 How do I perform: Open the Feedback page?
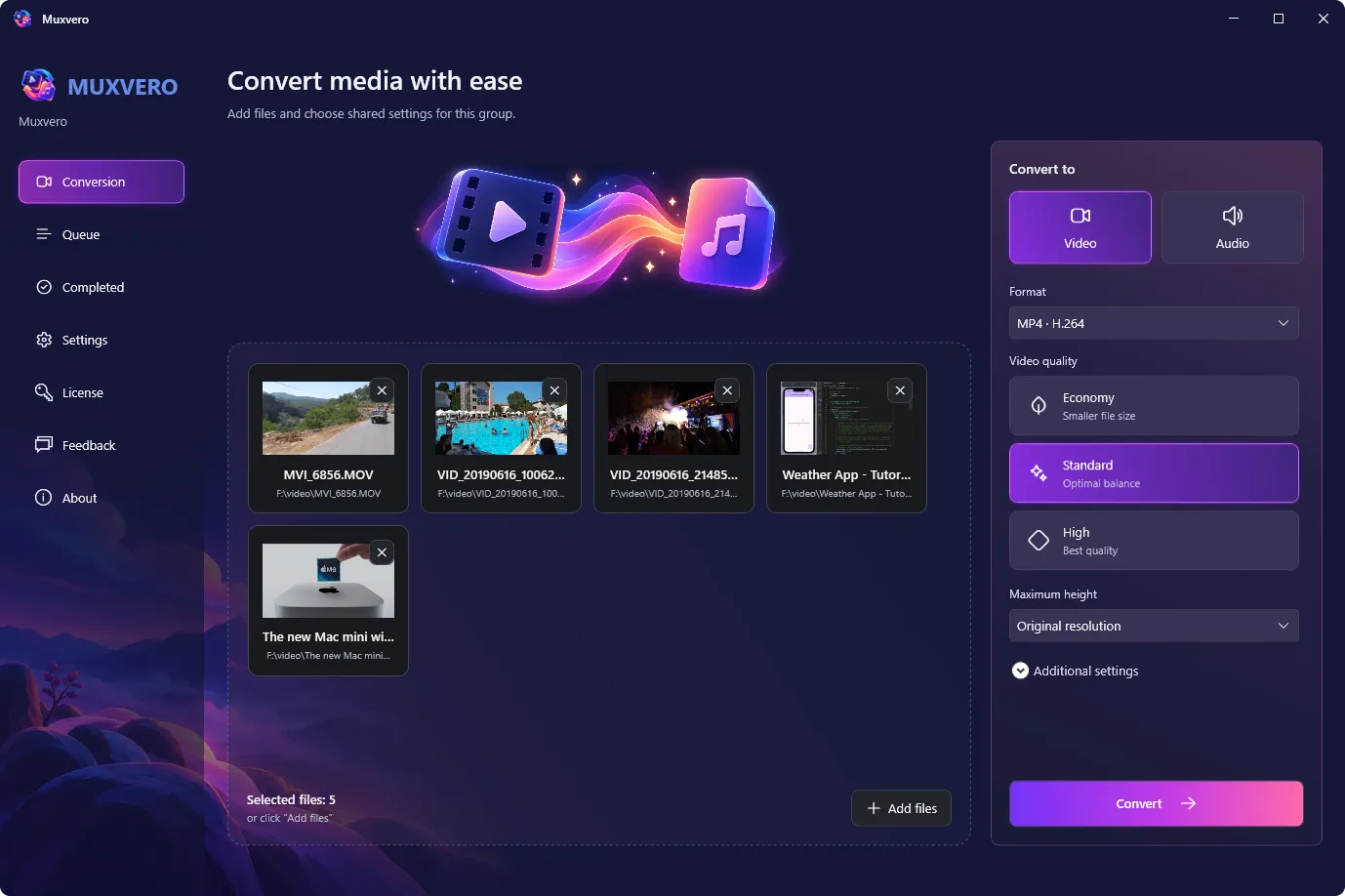tap(102, 445)
